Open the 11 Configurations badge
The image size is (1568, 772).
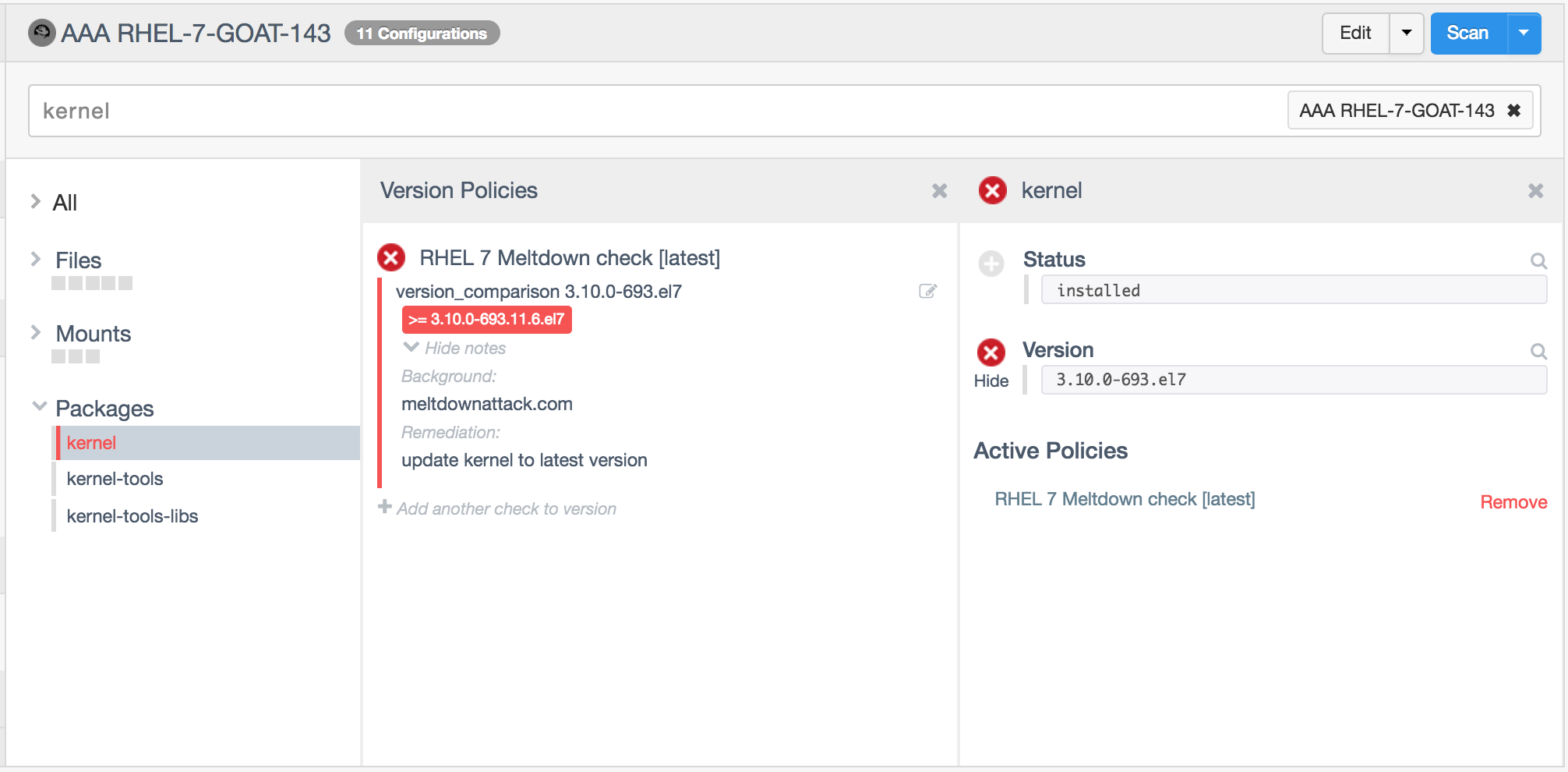(x=422, y=33)
